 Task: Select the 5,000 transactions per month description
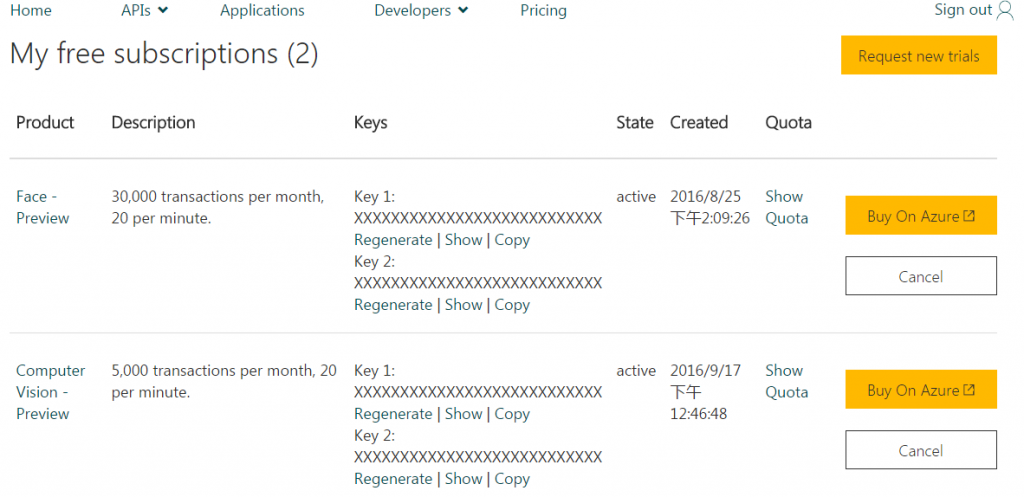click(x=224, y=381)
